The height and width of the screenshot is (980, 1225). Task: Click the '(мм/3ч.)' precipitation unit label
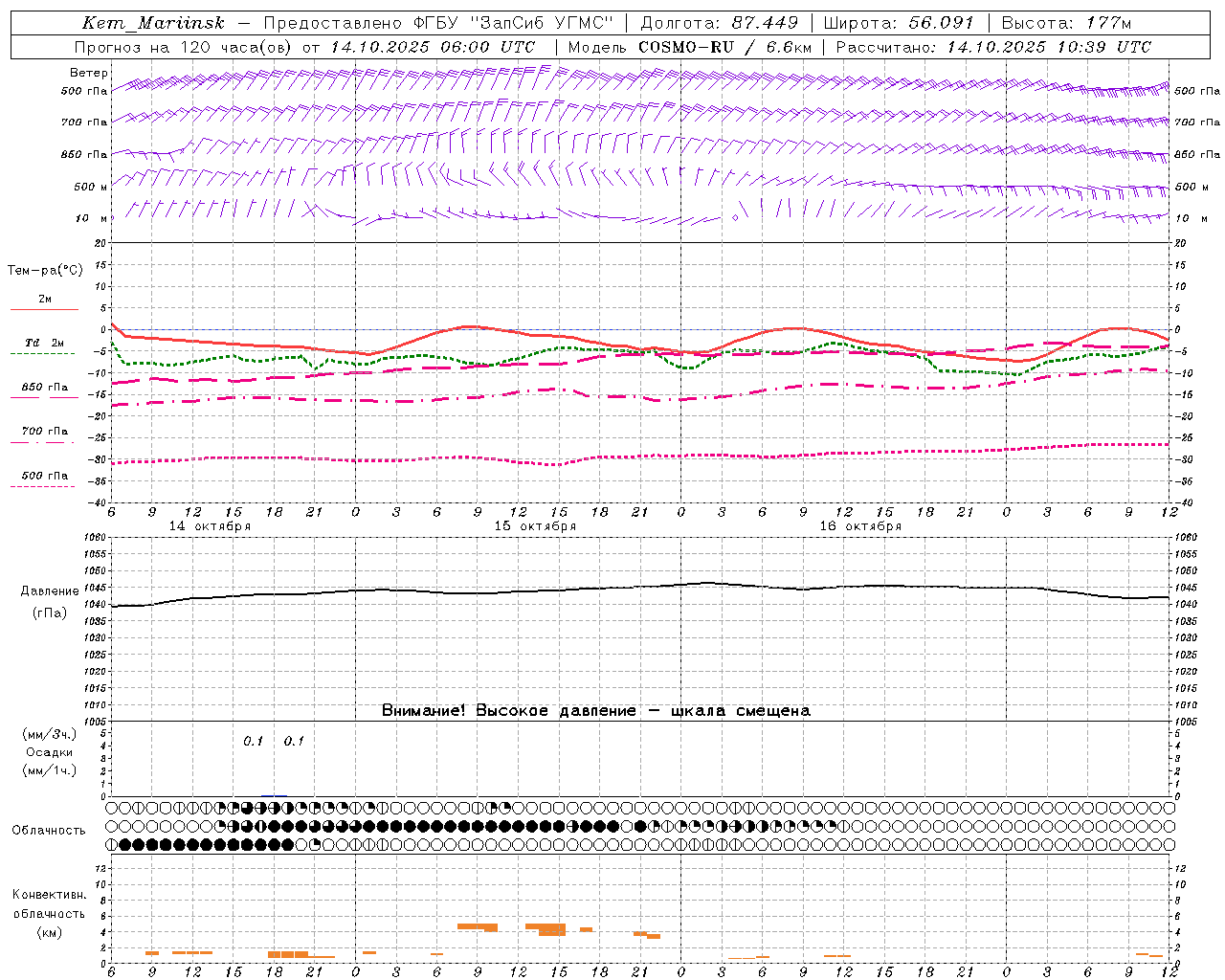(x=50, y=734)
